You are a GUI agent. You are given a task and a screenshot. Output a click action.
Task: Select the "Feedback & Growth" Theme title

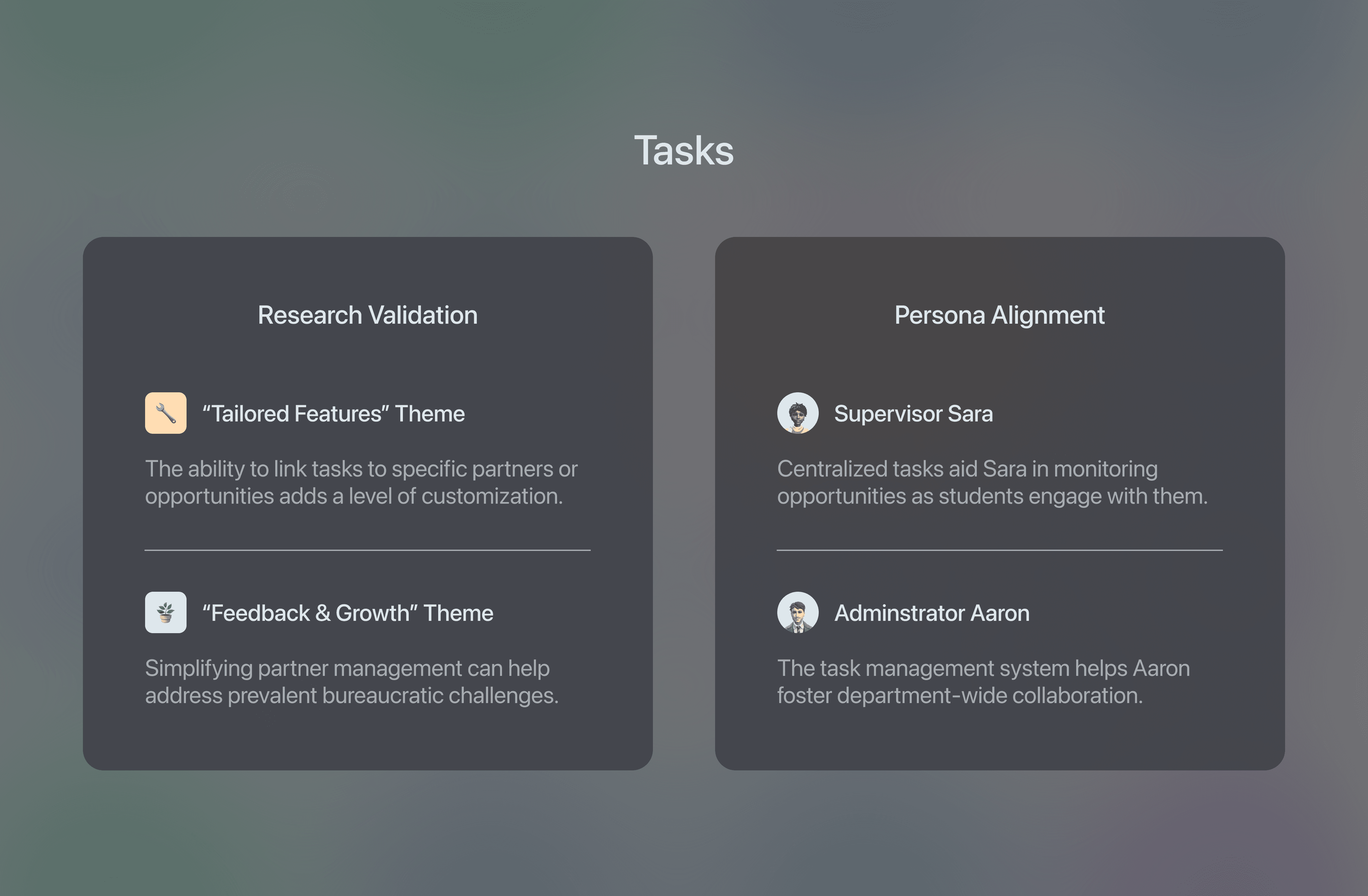(348, 613)
